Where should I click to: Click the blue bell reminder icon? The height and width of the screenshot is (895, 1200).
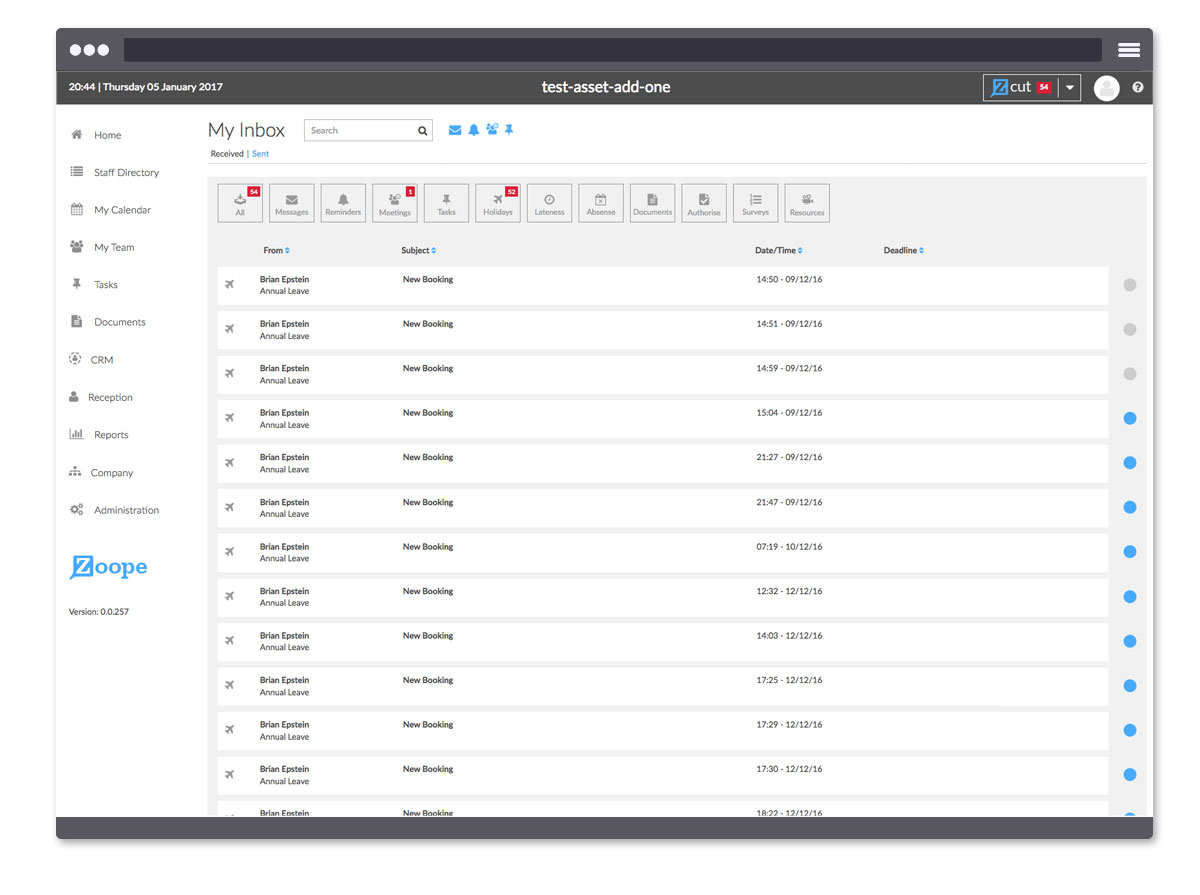point(474,130)
